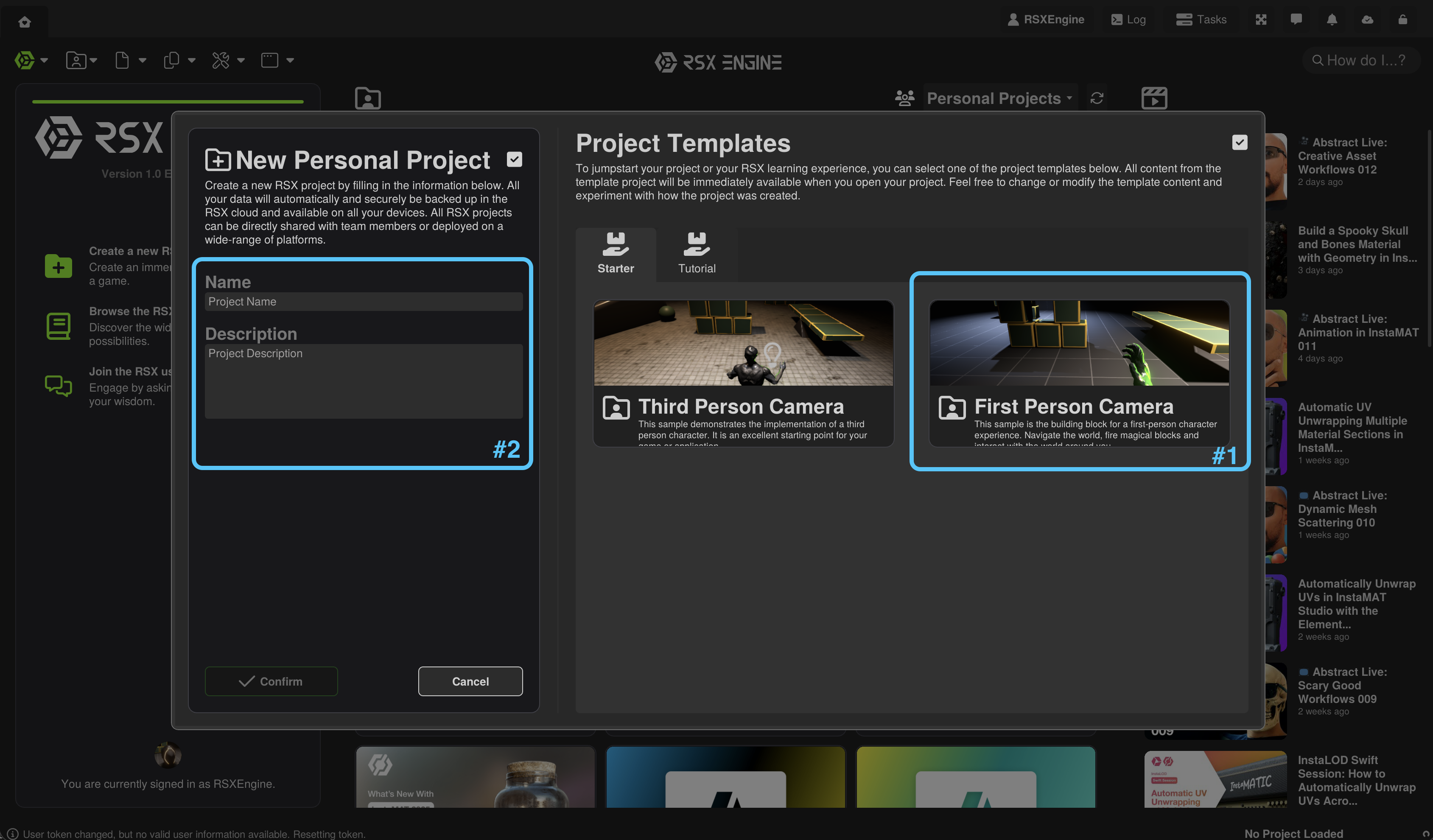This screenshot has width=1433, height=840.
Task: Click the lock icon in top bar
Action: point(1403,20)
